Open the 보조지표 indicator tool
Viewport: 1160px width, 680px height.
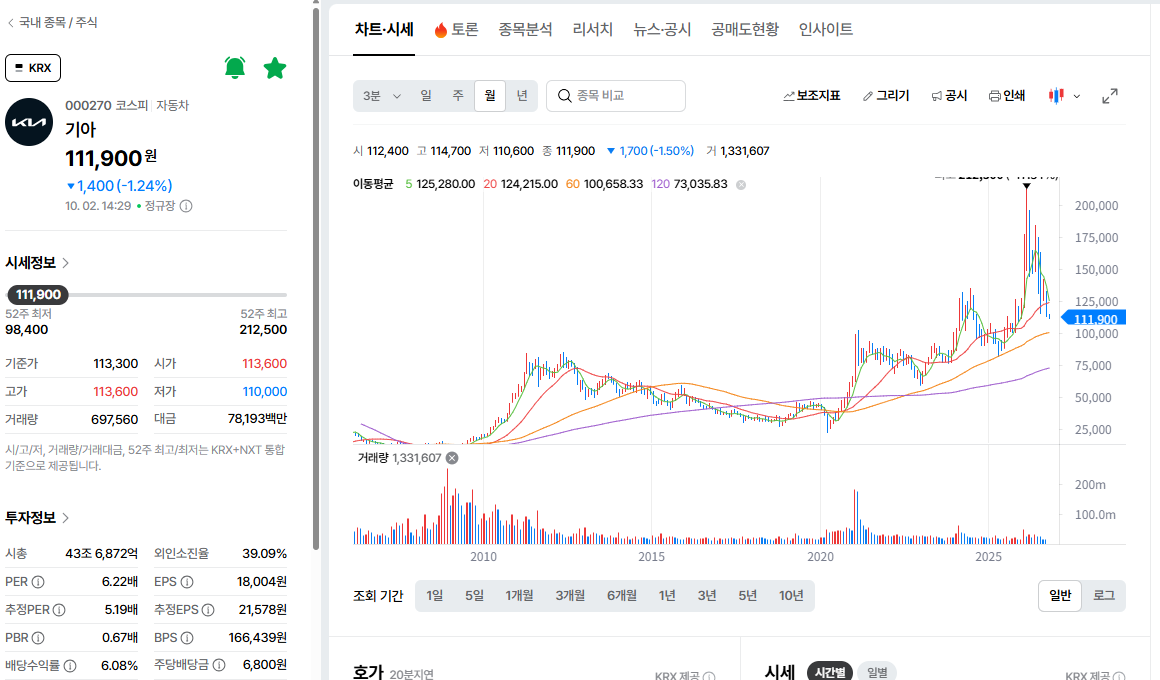tap(812, 95)
